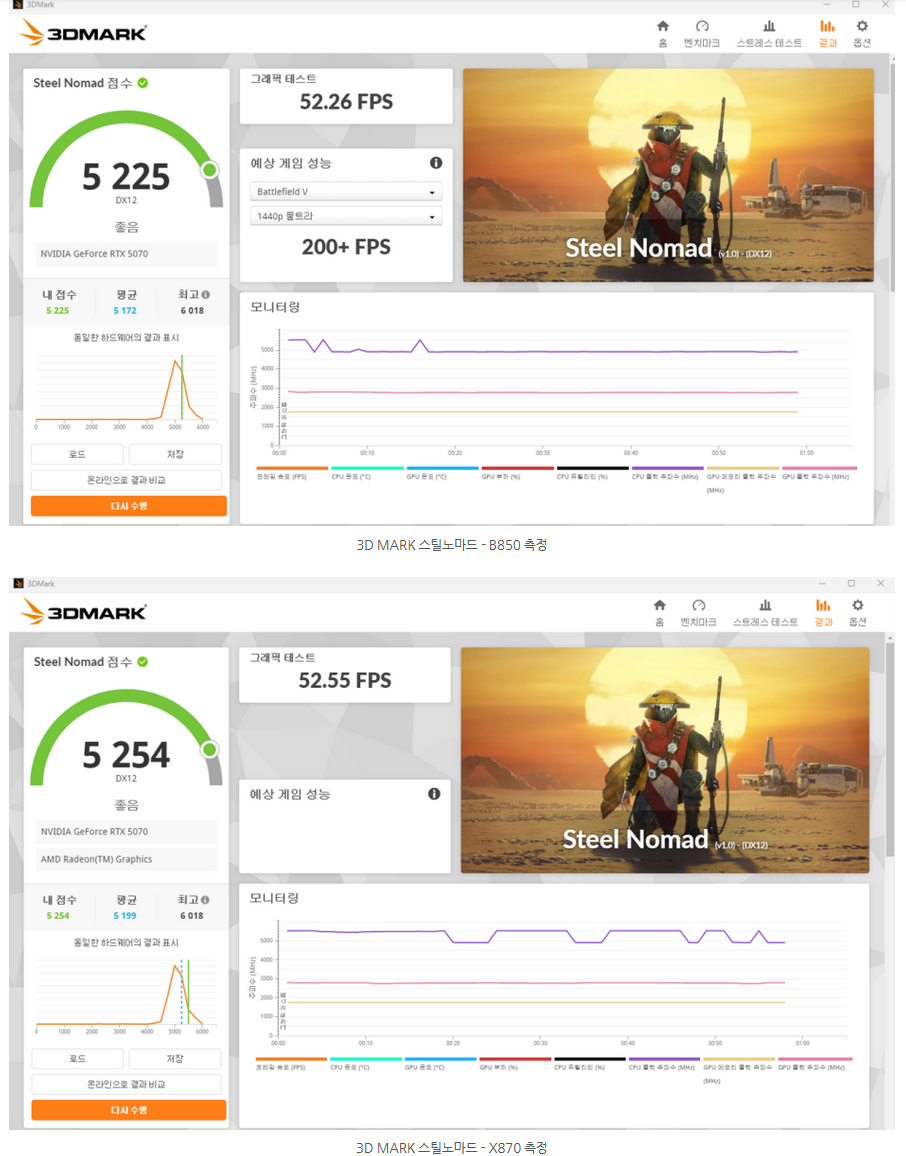Click the 3DMARK logo in the 5 225 window
Viewport: 906px width, 1156px height.
coord(83,33)
